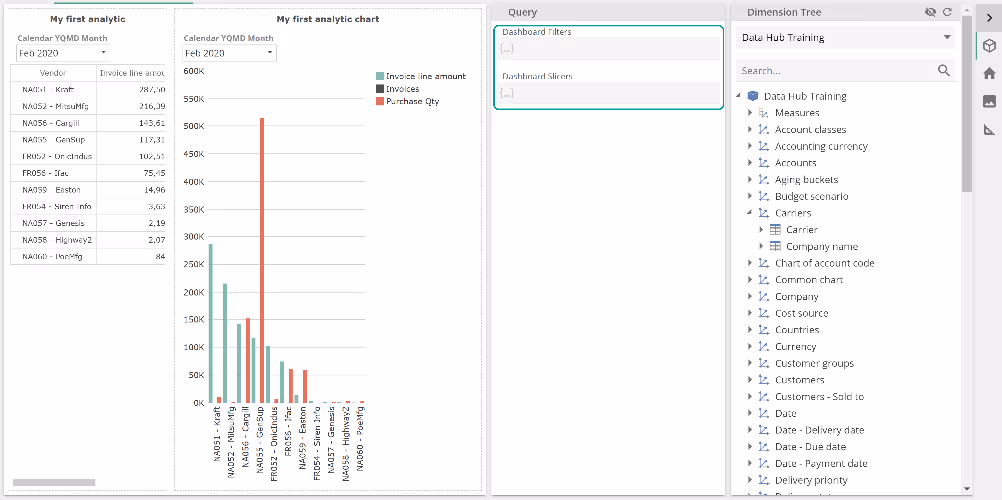Image resolution: width=1002 pixels, height=500 pixels.
Task: Toggle Invoice line amount legend series
Action: coord(380,76)
